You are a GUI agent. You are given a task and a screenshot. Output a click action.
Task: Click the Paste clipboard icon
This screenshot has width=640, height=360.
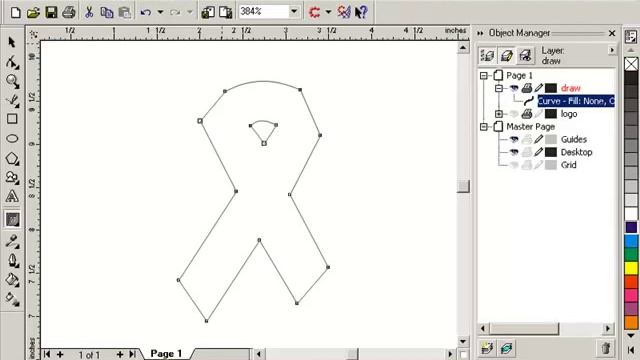(x=124, y=12)
